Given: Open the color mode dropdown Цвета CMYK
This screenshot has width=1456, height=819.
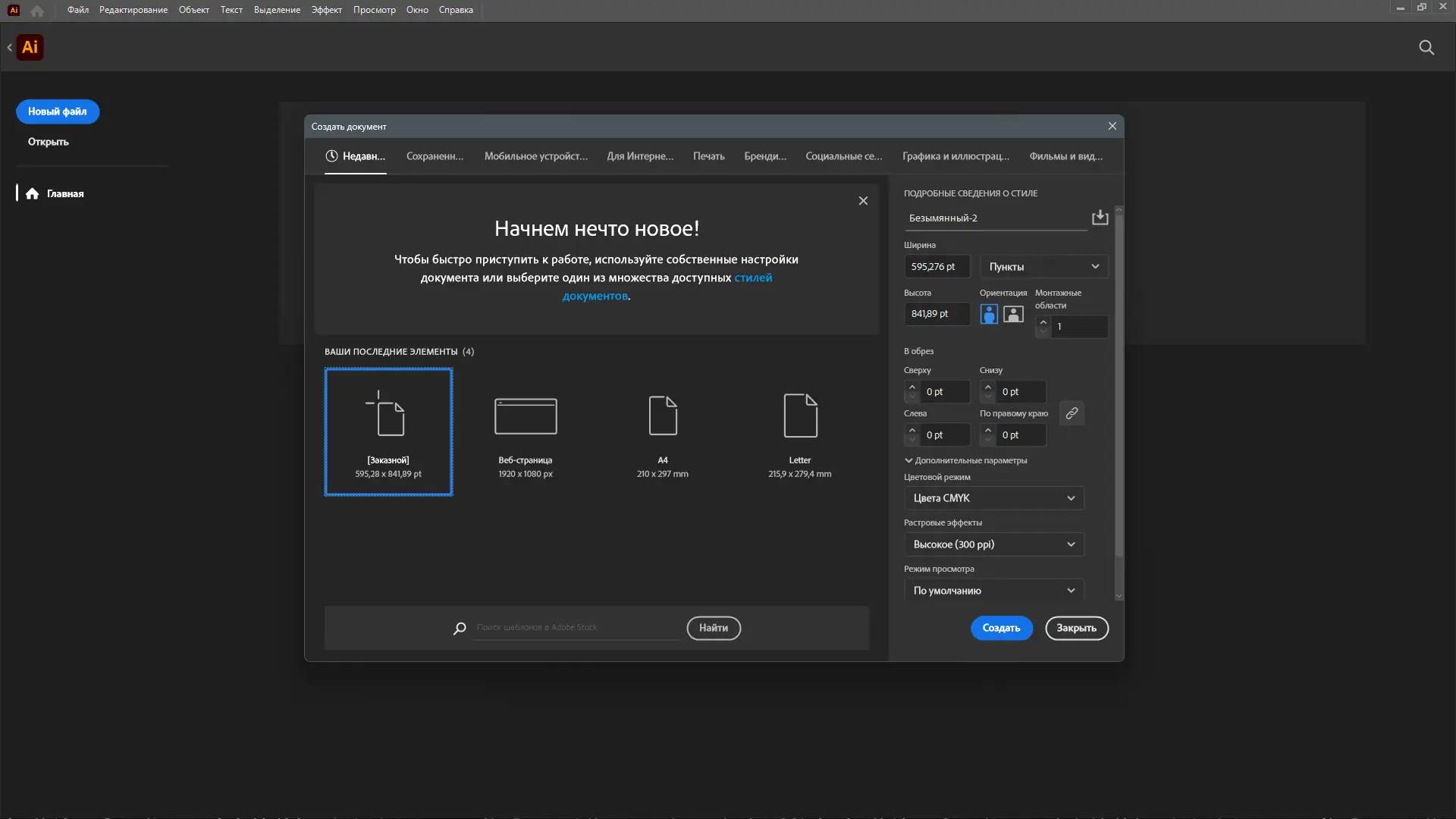Looking at the screenshot, I should [x=993, y=498].
